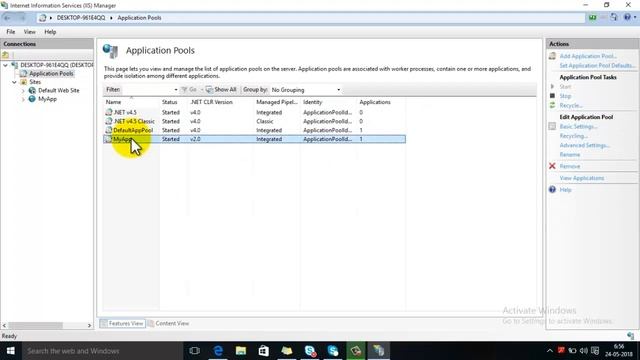Viewport: 640px width, 360px height.
Task: Click the Recycling settings link
Action: point(573,136)
